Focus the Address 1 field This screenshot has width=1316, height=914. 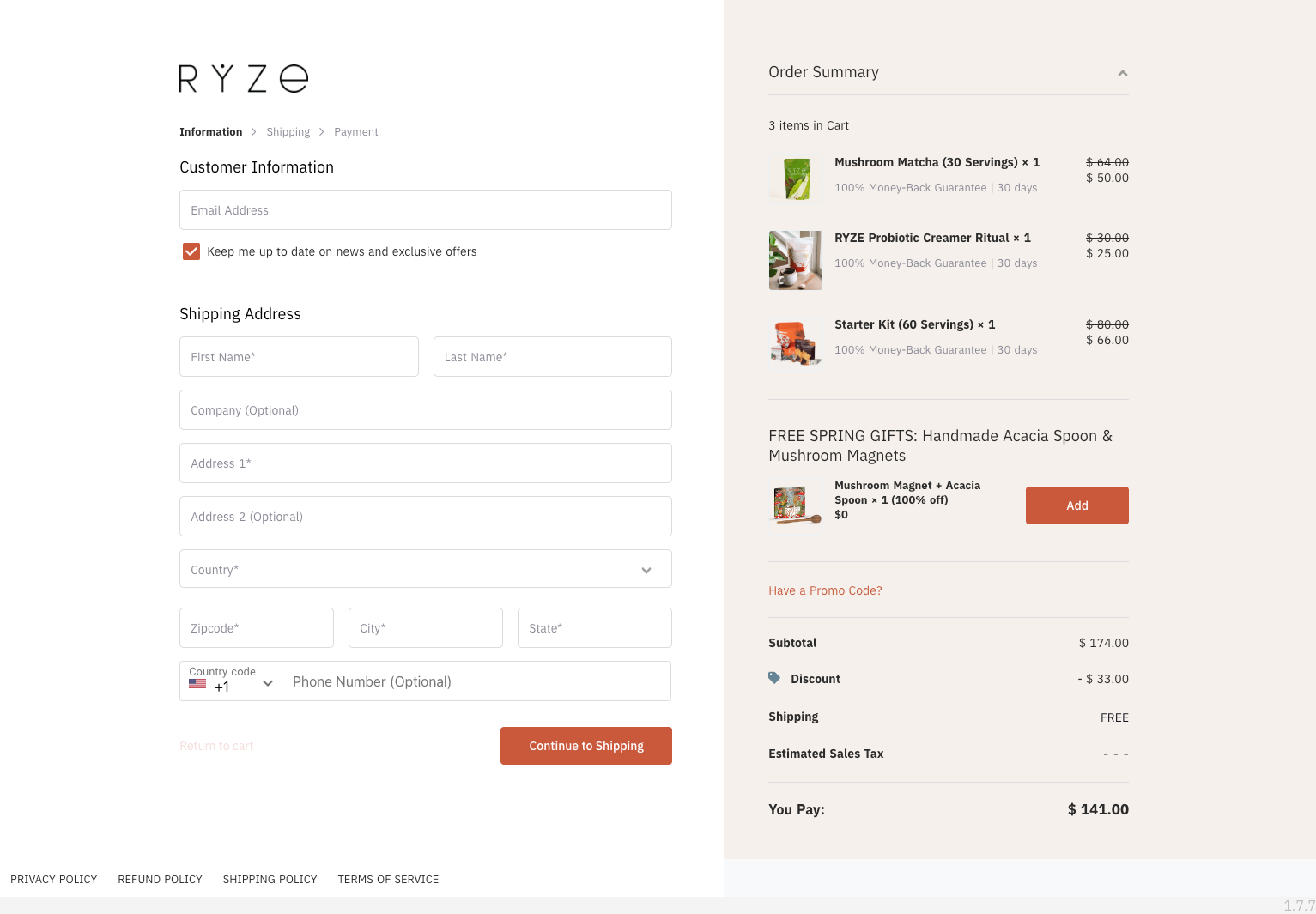[426, 463]
